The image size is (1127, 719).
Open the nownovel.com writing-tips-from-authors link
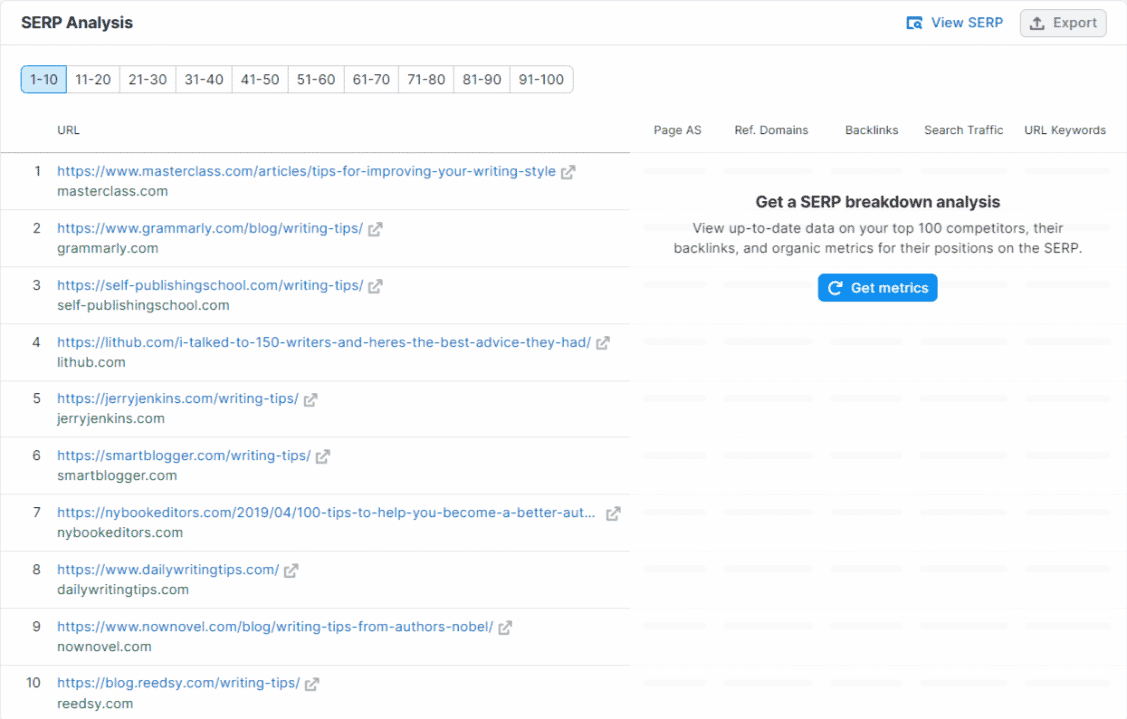[275, 626]
